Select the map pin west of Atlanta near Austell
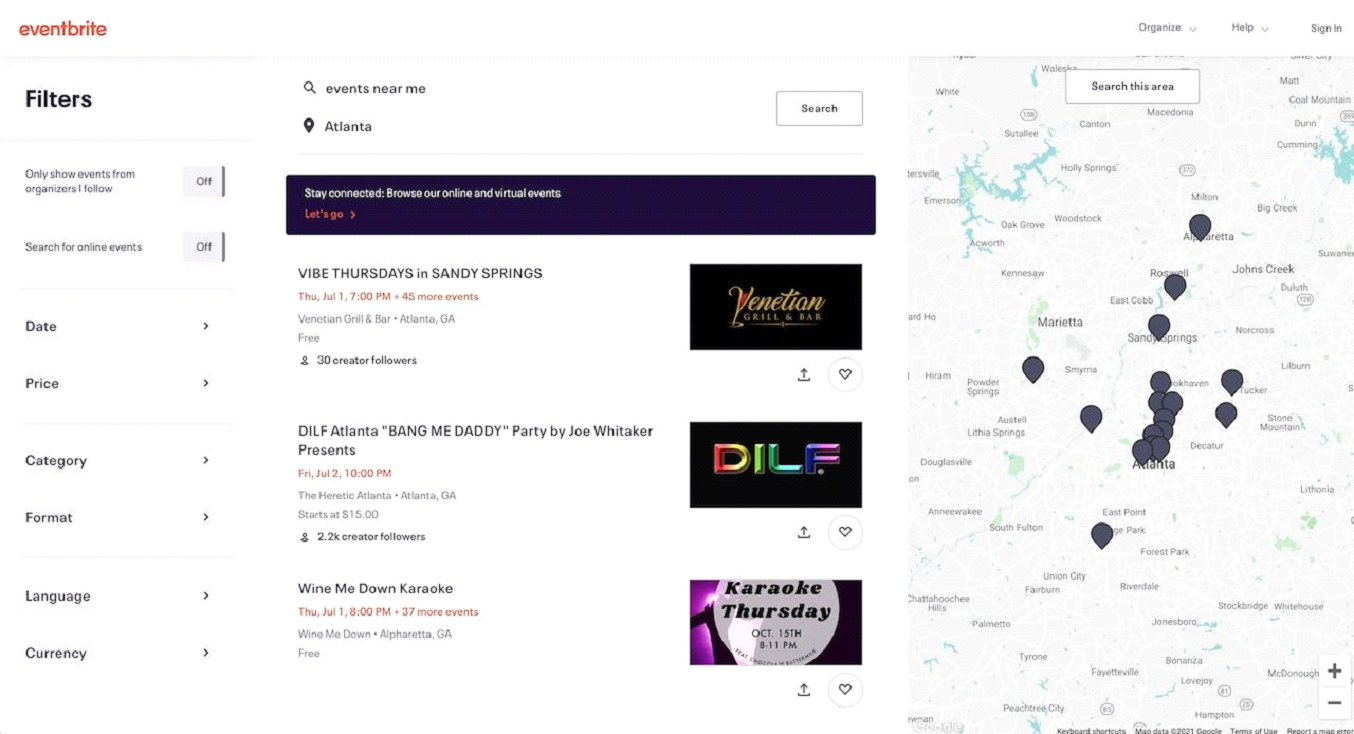This screenshot has width=1354, height=734. [1091, 418]
